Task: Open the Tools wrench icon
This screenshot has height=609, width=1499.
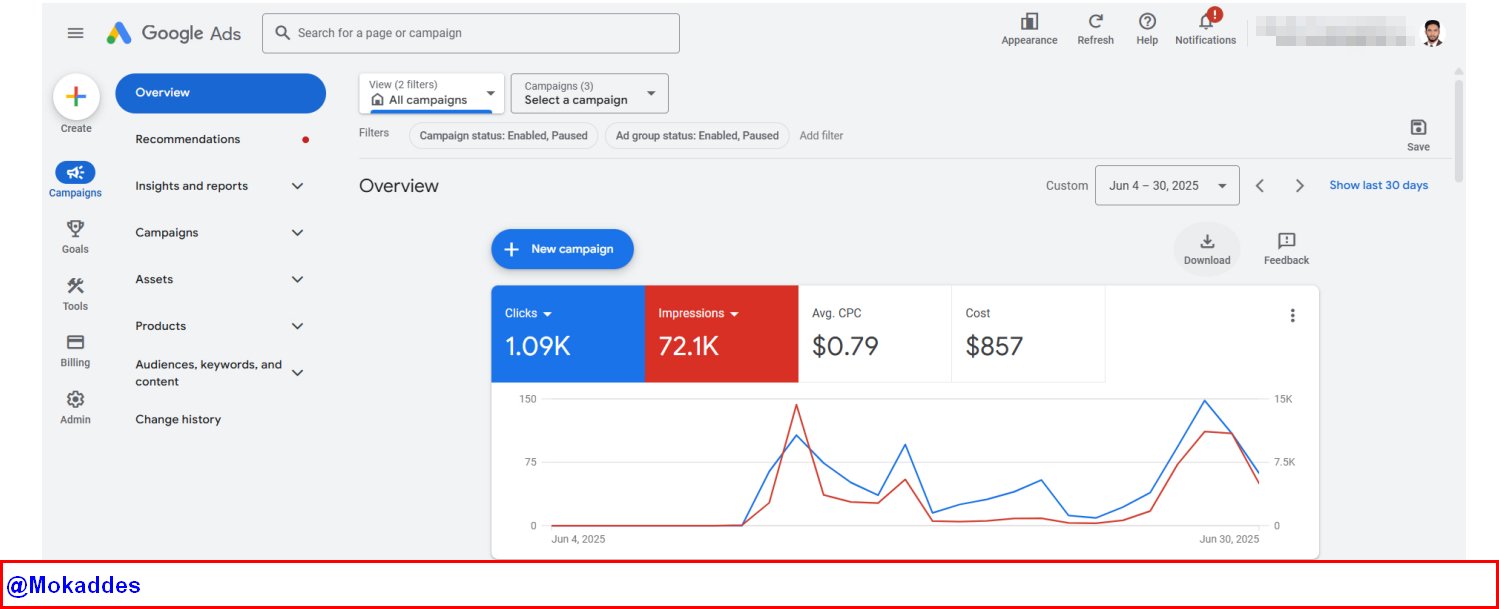Action: [75, 285]
